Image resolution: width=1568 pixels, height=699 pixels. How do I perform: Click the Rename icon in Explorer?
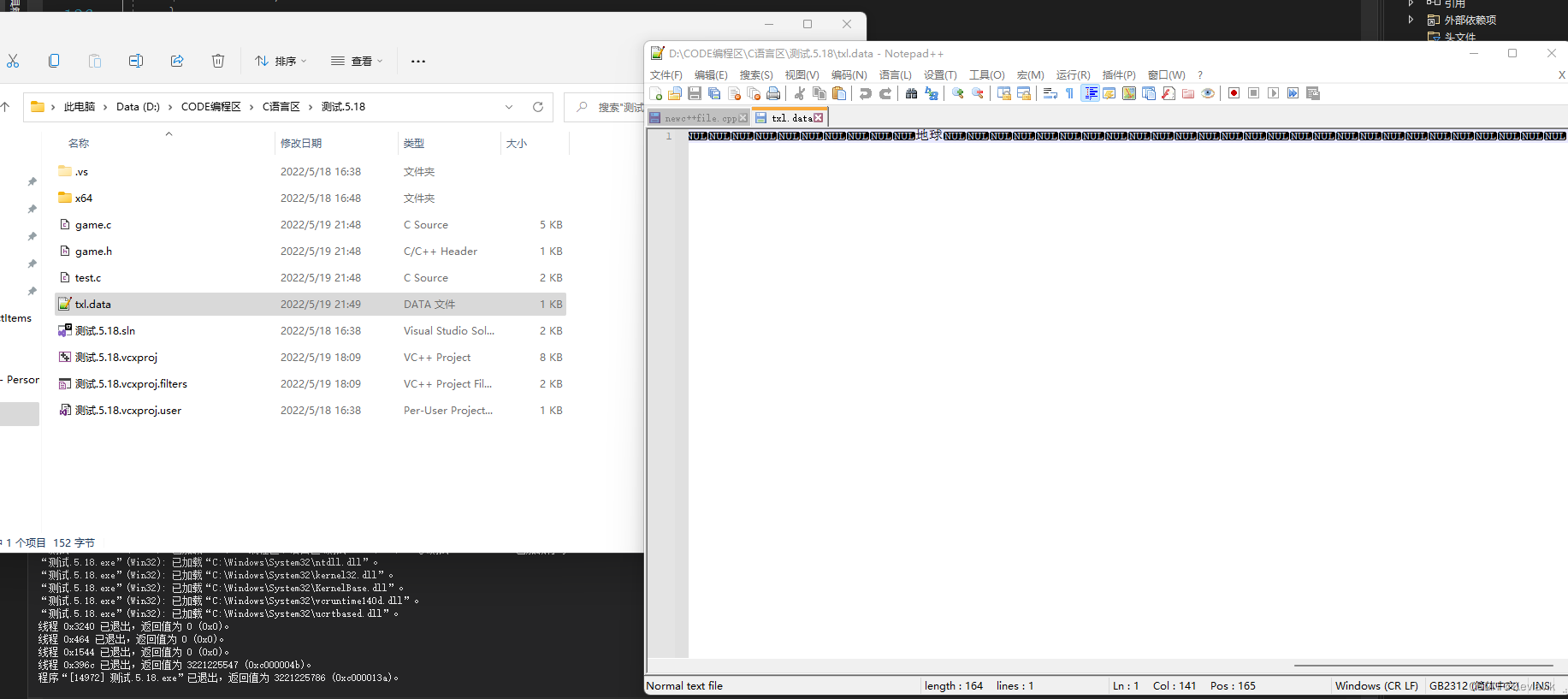pyautogui.click(x=136, y=61)
